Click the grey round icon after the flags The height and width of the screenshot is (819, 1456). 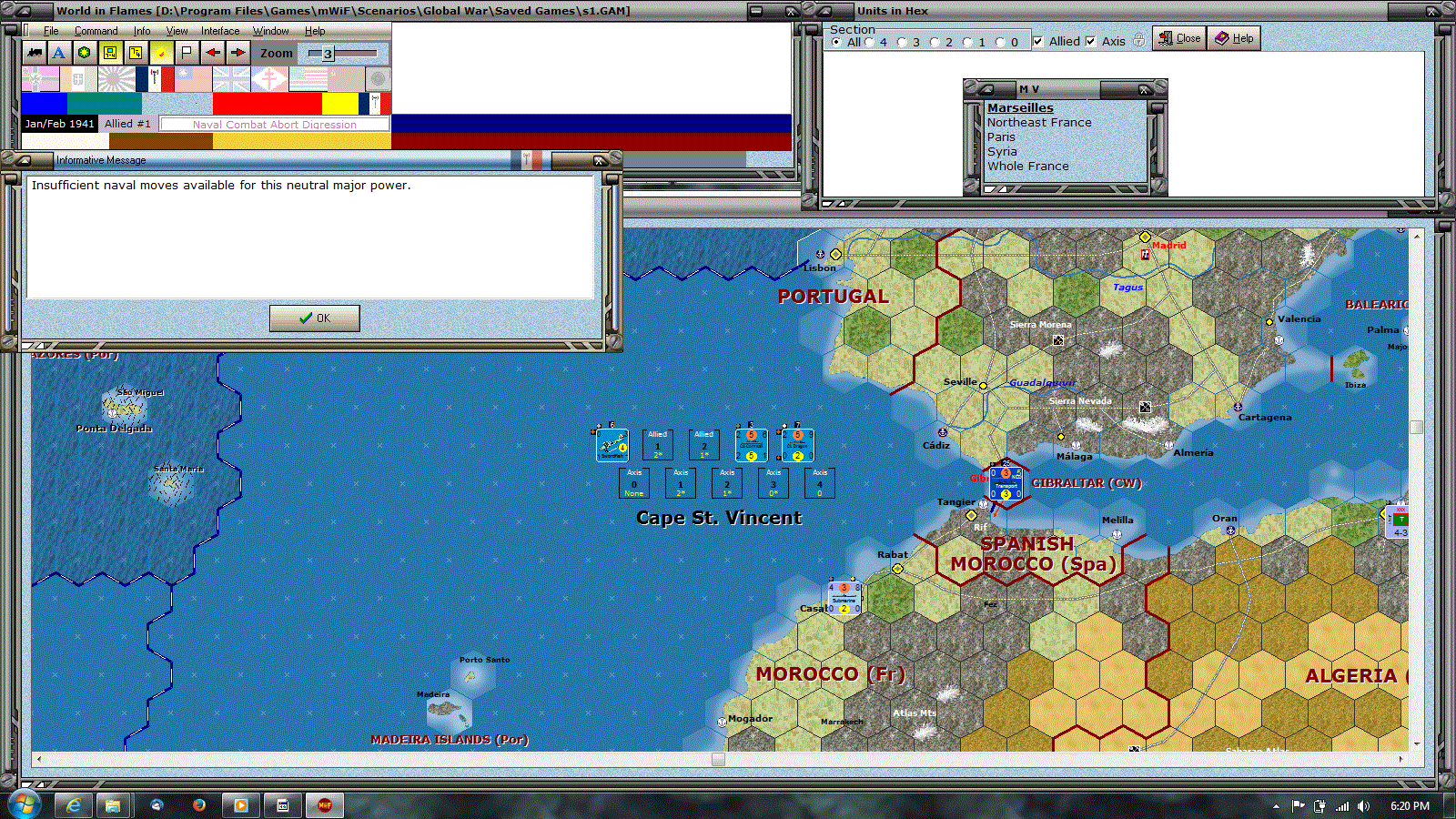(378, 79)
